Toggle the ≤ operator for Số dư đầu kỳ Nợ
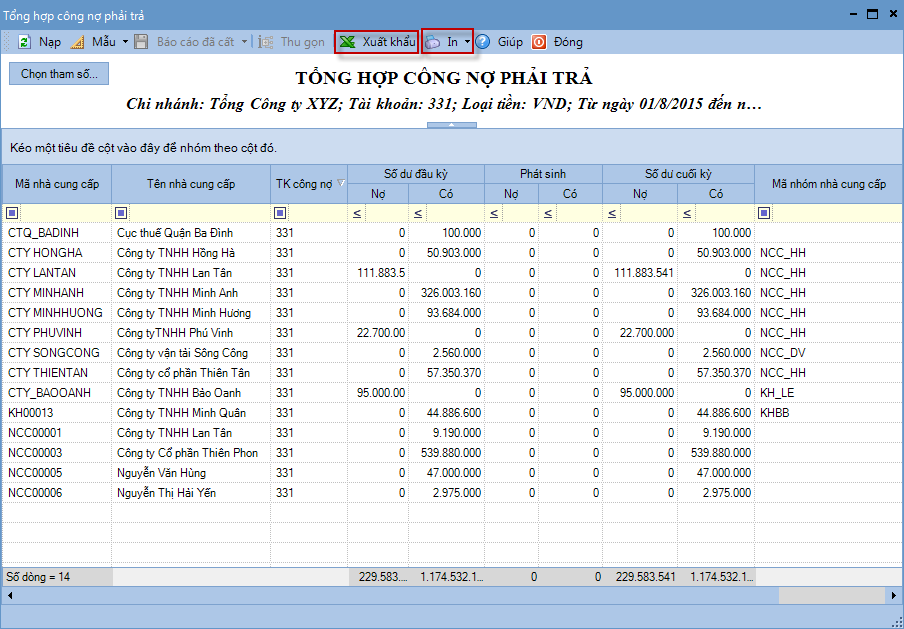 tap(356, 213)
